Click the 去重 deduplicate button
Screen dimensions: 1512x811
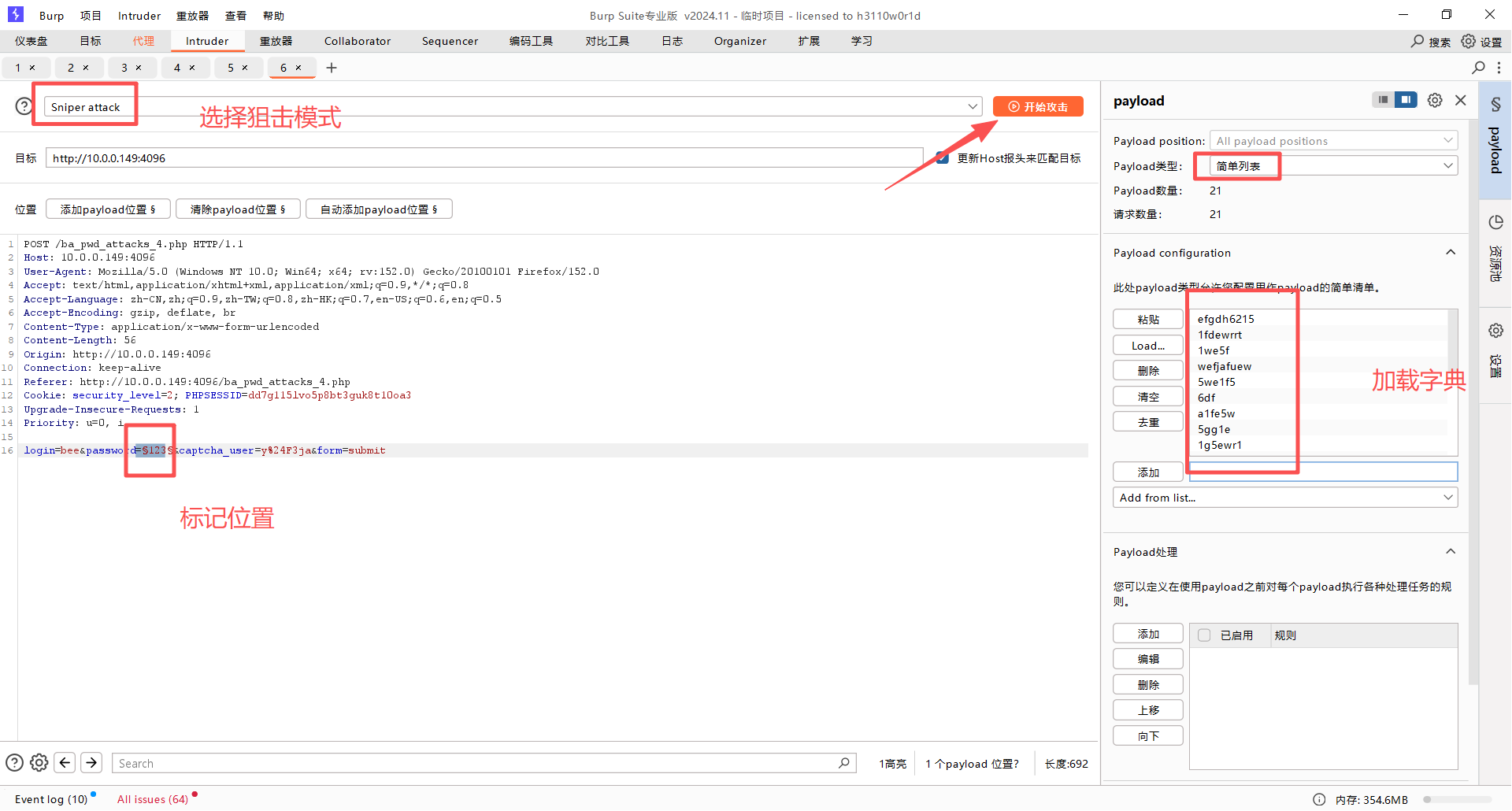pyautogui.click(x=1148, y=422)
